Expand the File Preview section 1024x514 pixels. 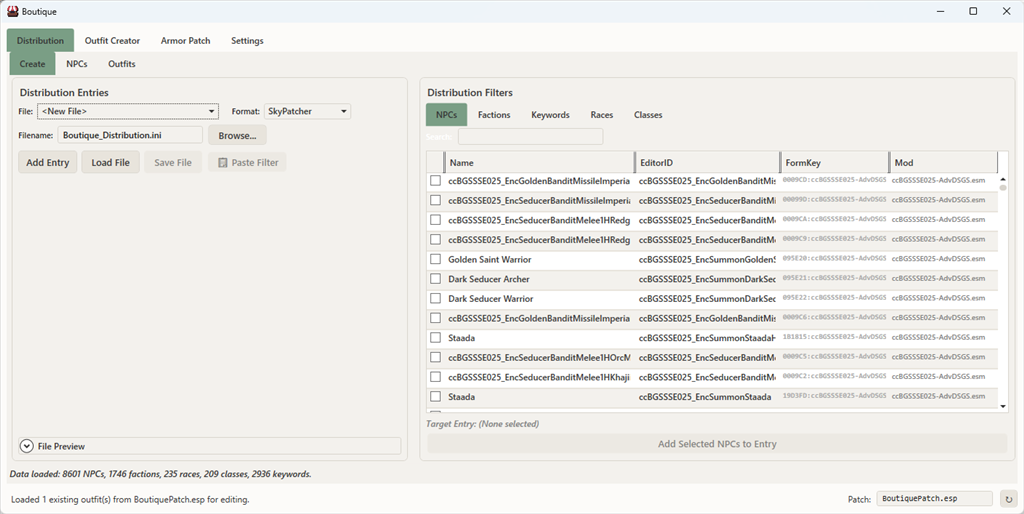pyautogui.click(x=27, y=446)
